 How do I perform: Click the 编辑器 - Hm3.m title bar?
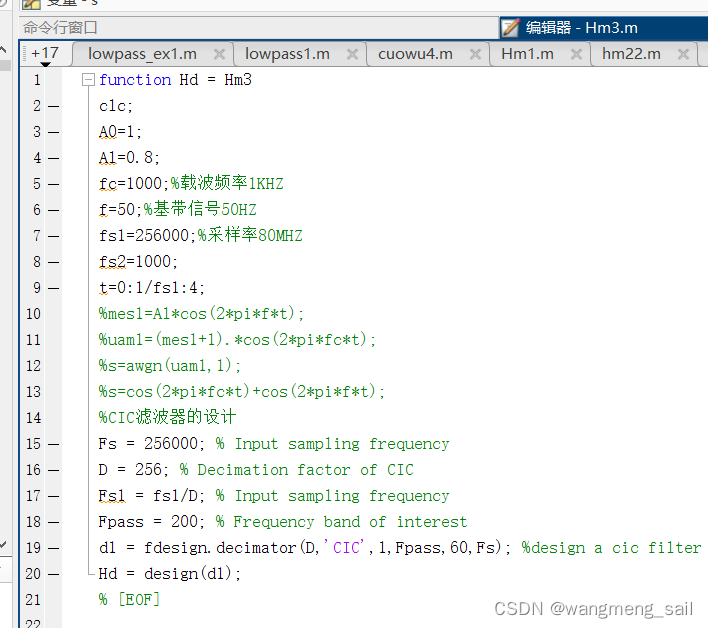tap(604, 28)
